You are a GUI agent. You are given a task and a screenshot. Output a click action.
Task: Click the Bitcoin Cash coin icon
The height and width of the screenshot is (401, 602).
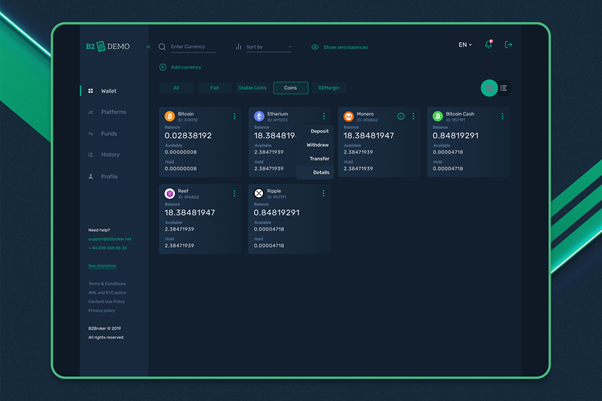[438, 116]
